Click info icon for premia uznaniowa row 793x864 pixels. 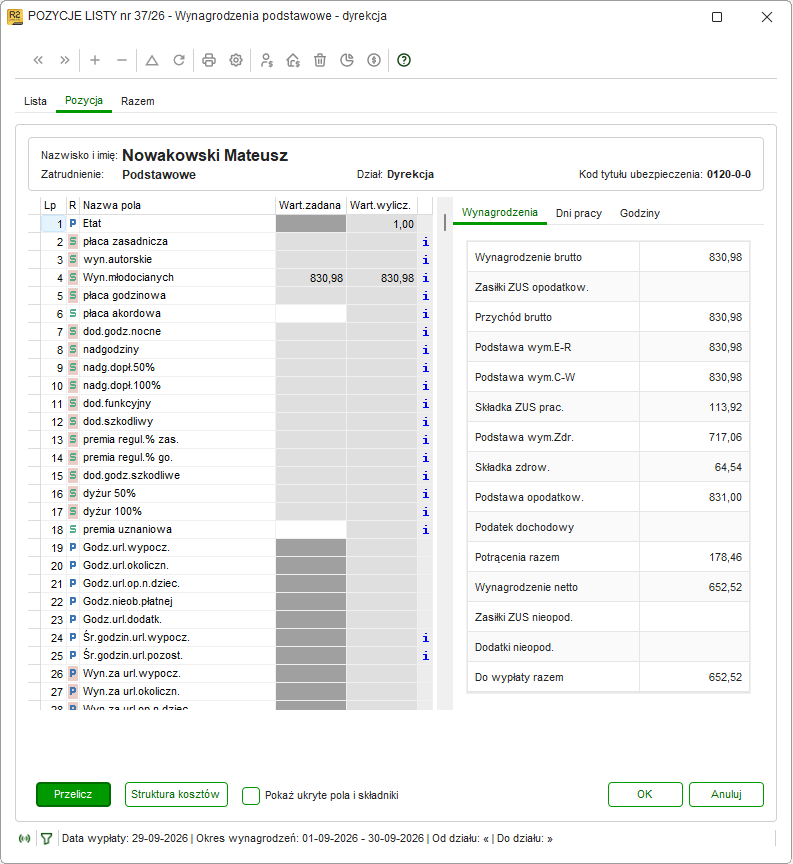pos(425,530)
